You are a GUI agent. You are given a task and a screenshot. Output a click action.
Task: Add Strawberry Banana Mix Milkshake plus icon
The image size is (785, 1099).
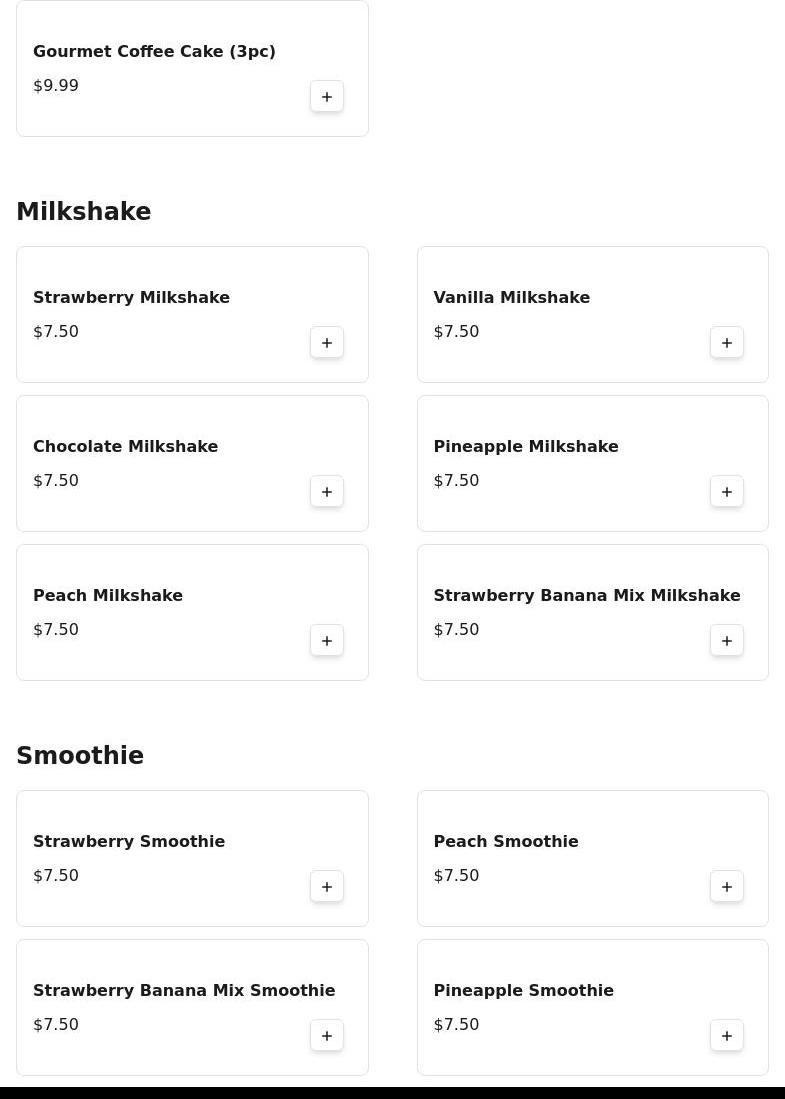(x=727, y=640)
